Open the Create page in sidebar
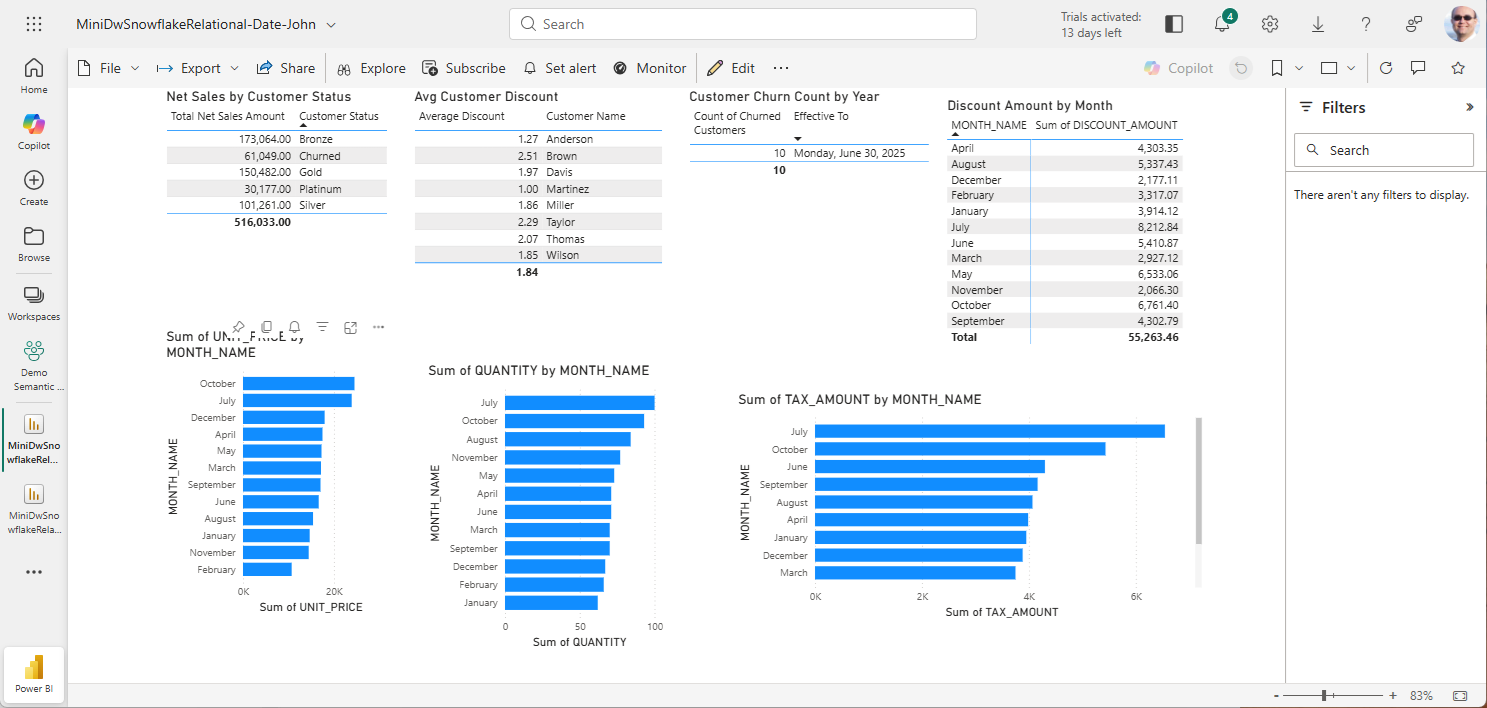The height and width of the screenshot is (708, 1487). tap(34, 187)
